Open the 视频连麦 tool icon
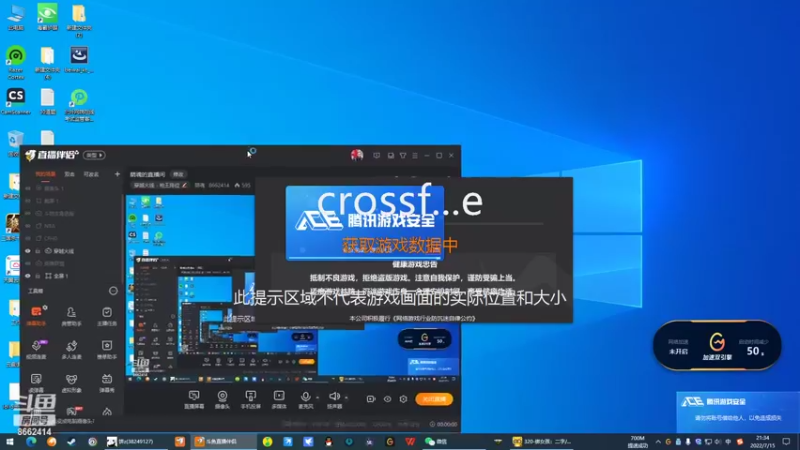800x450 pixels. point(36,349)
